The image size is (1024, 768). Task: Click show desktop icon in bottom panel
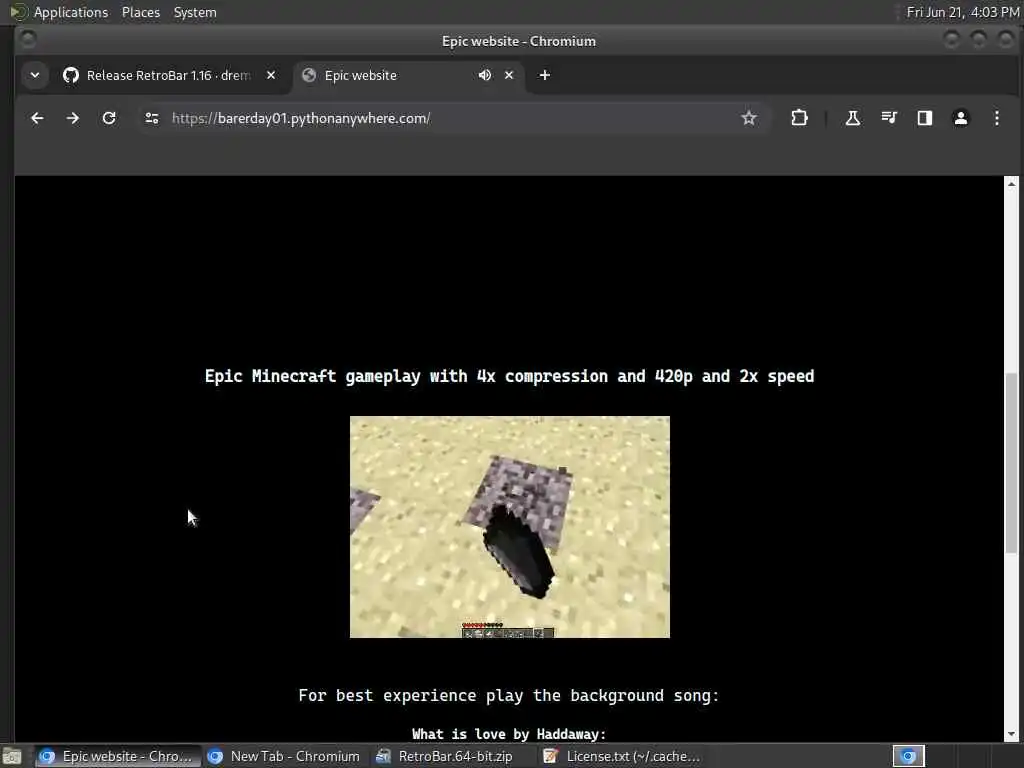(12, 757)
